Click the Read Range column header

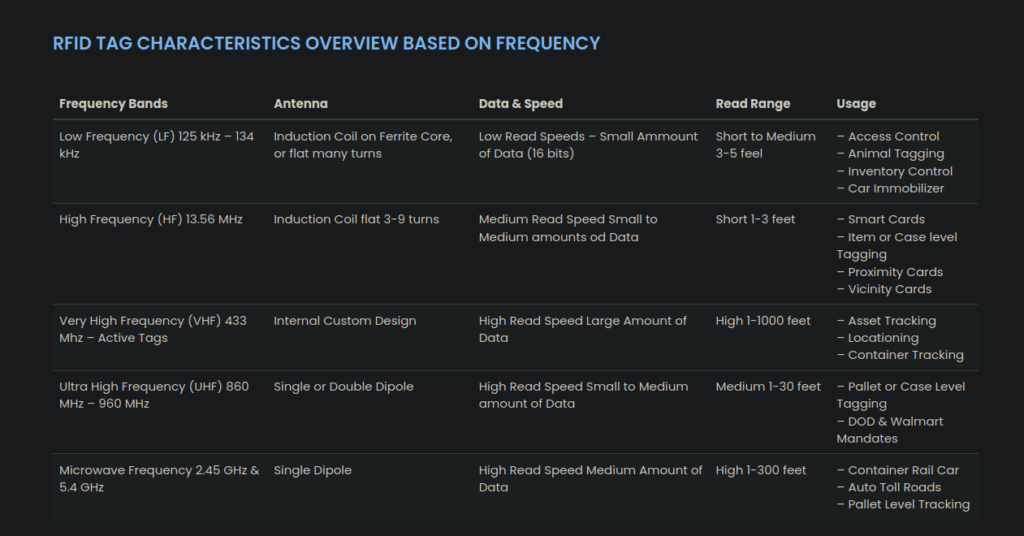752,103
